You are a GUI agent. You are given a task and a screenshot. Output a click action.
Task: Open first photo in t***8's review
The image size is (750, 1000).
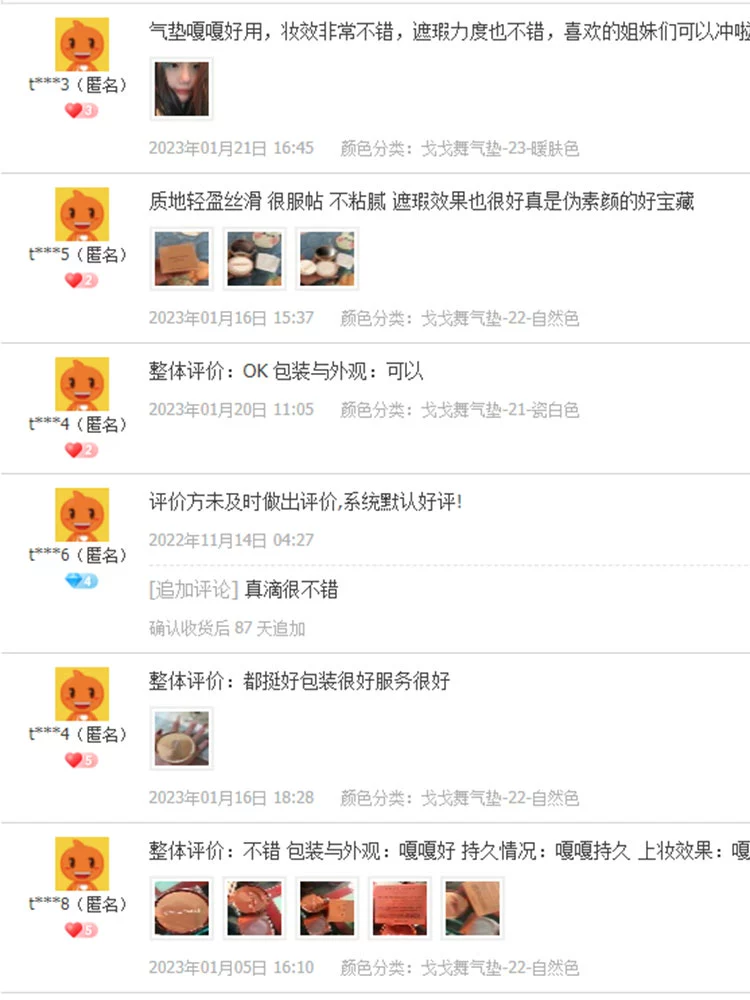coord(182,908)
